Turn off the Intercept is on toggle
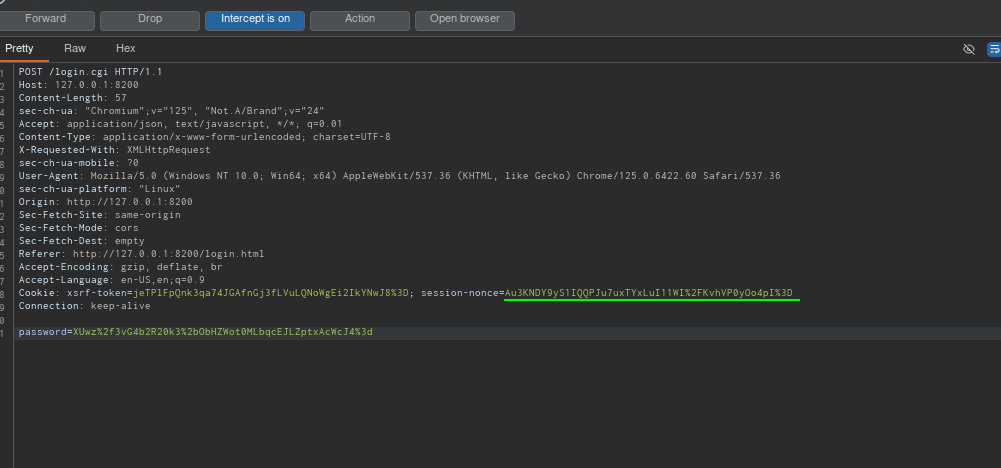This screenshot has width=1001, height=468. [254, 19]
